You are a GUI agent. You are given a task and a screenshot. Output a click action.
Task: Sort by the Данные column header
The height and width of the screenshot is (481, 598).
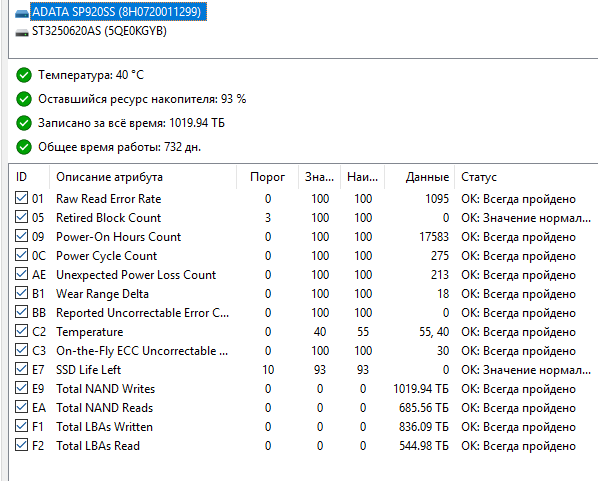click(420, 177)
